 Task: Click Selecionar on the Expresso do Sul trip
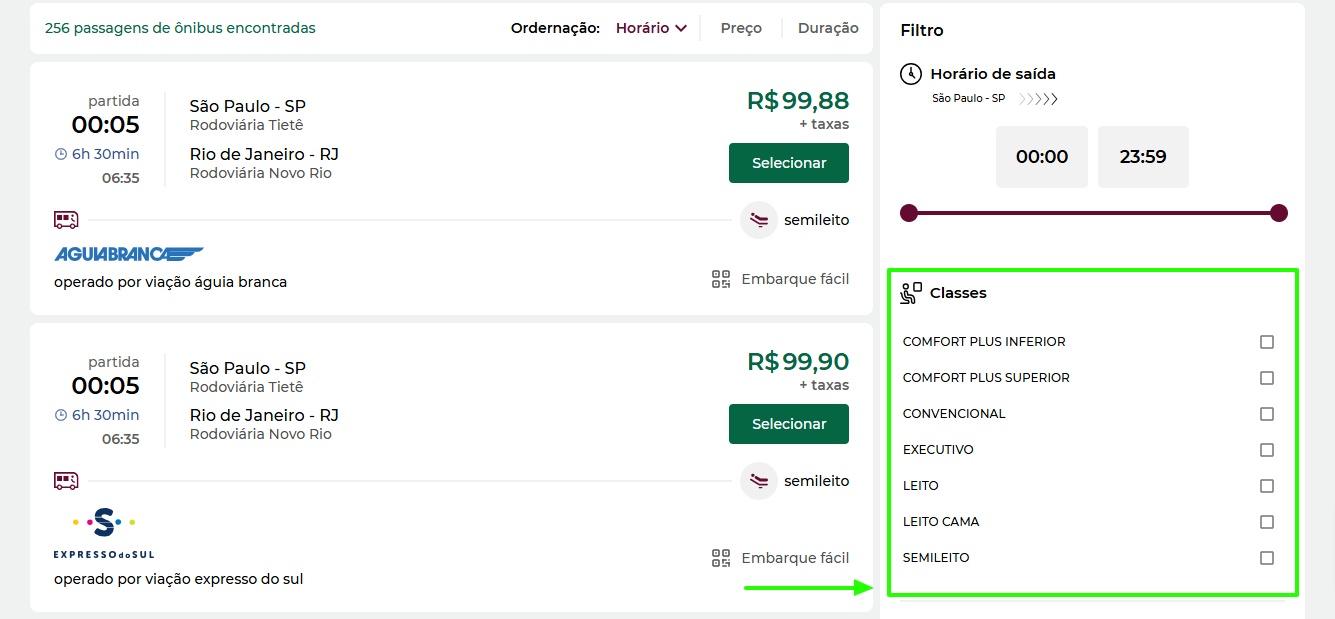coord(788,424)
